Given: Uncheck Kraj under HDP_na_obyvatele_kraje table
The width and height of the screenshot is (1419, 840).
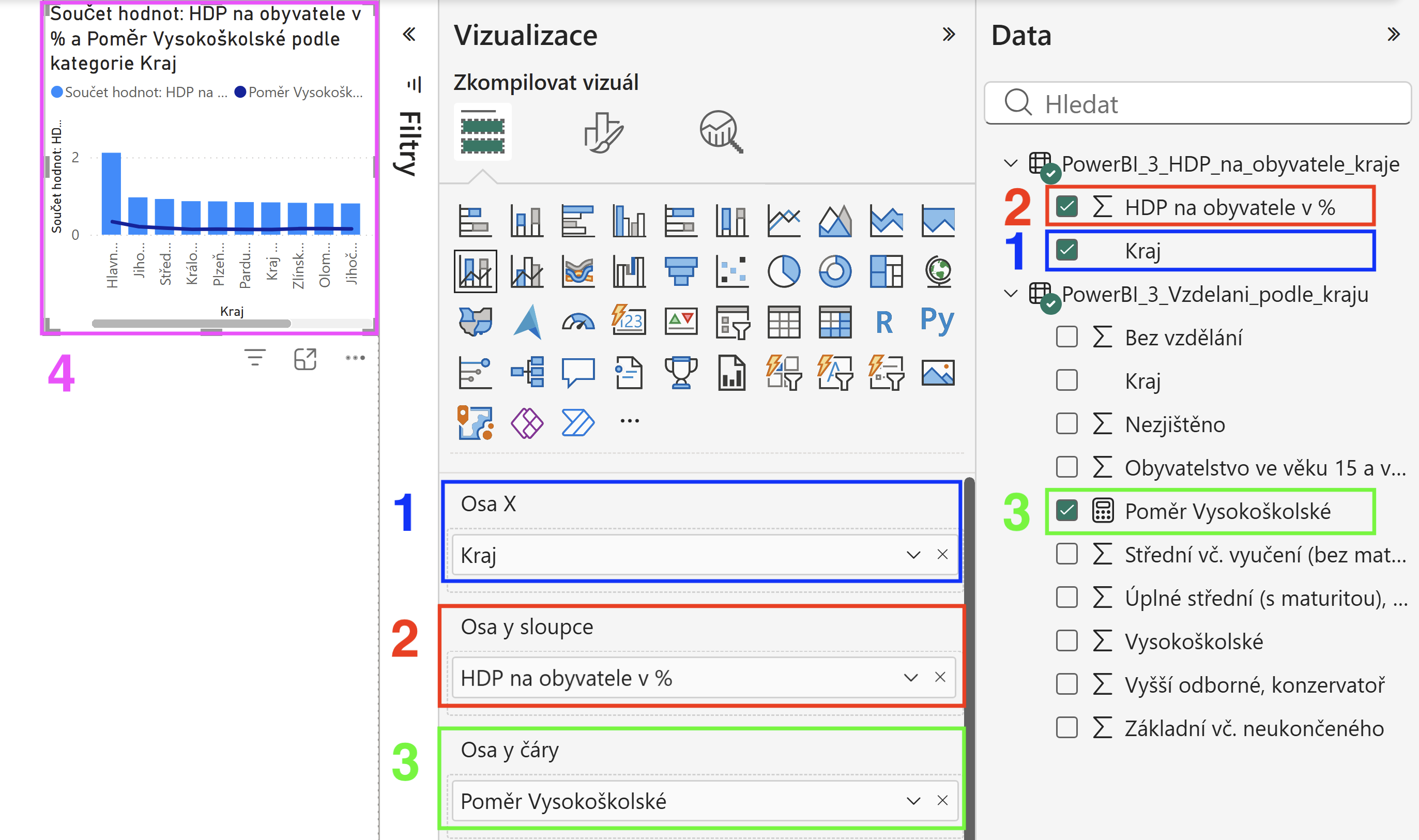Looking at the screenshot, I should [1066, 250].
